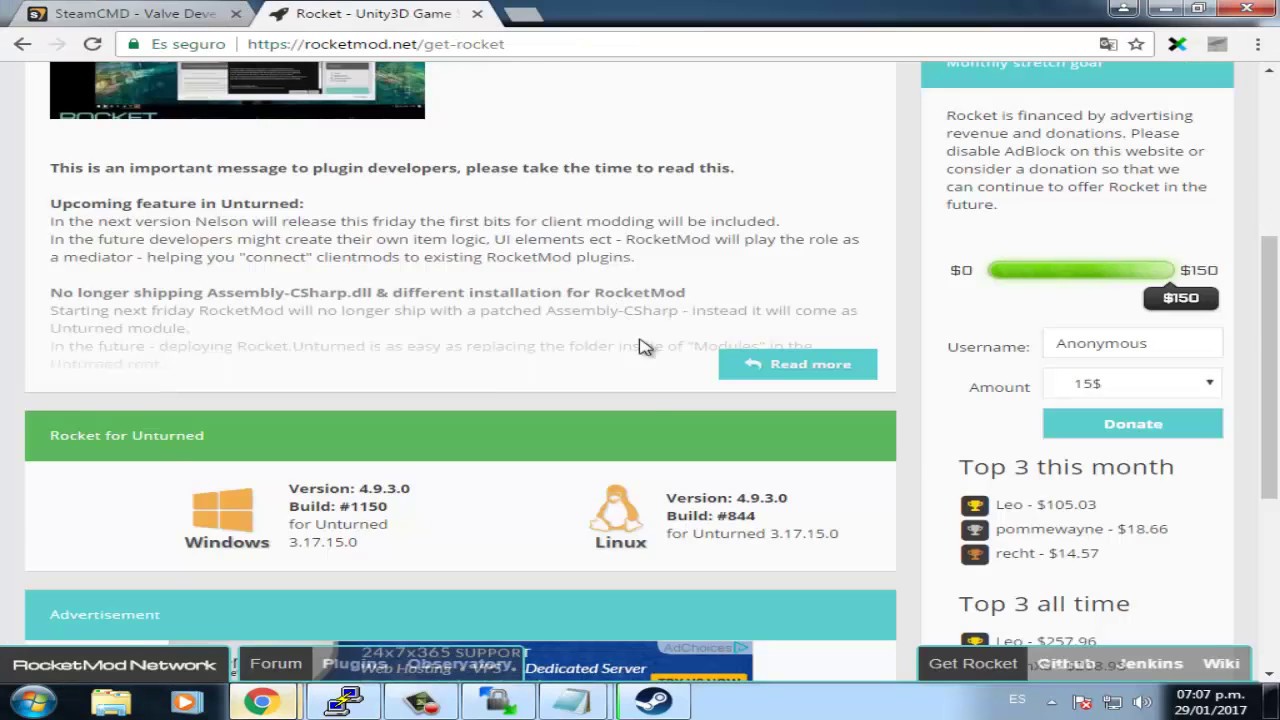This screenshot has height=720, width=1280.
Task: Click the silver trophy next to pommewayne
Action: point(974,530)
